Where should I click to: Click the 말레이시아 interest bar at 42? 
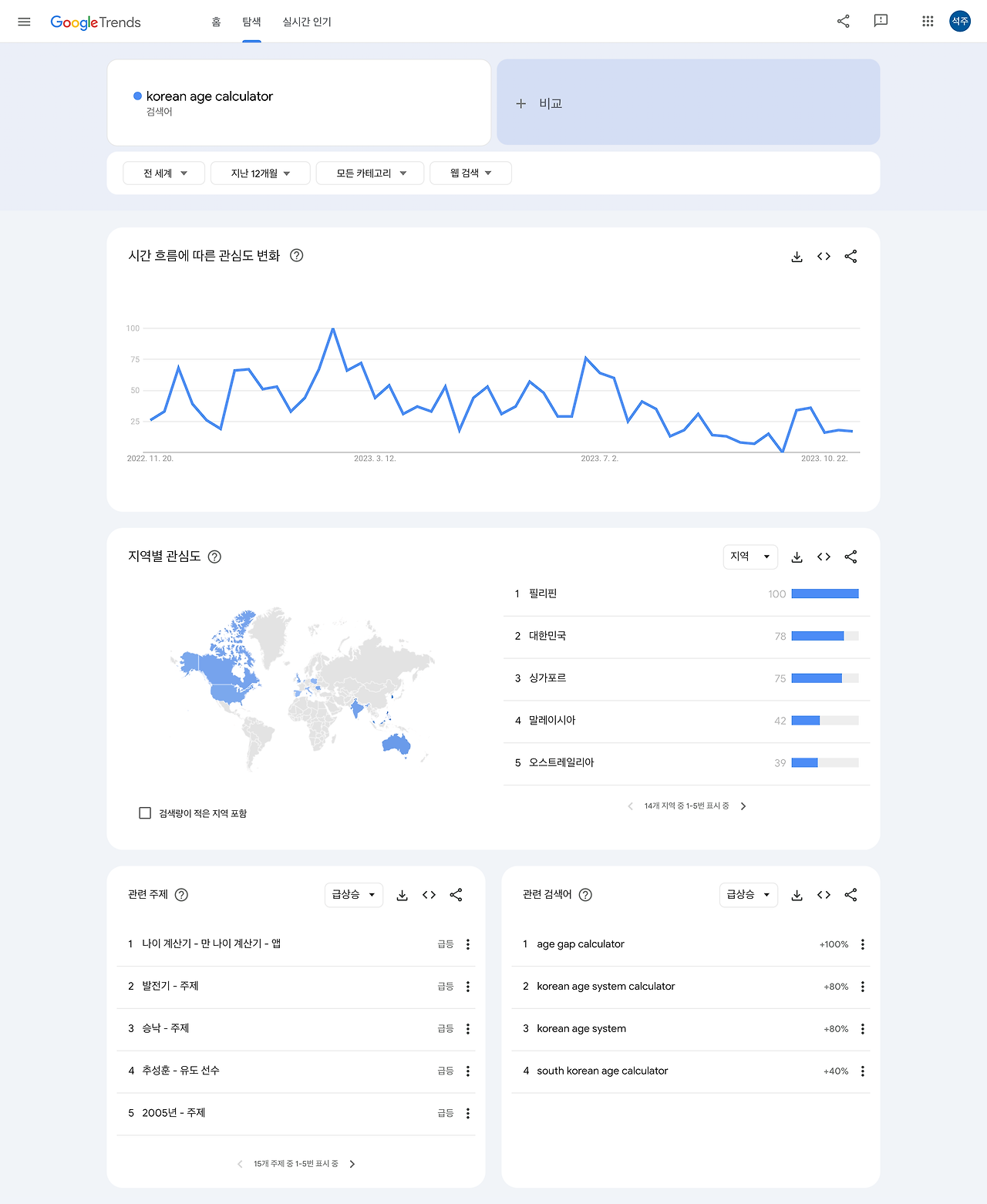click(x=806, y=721)
